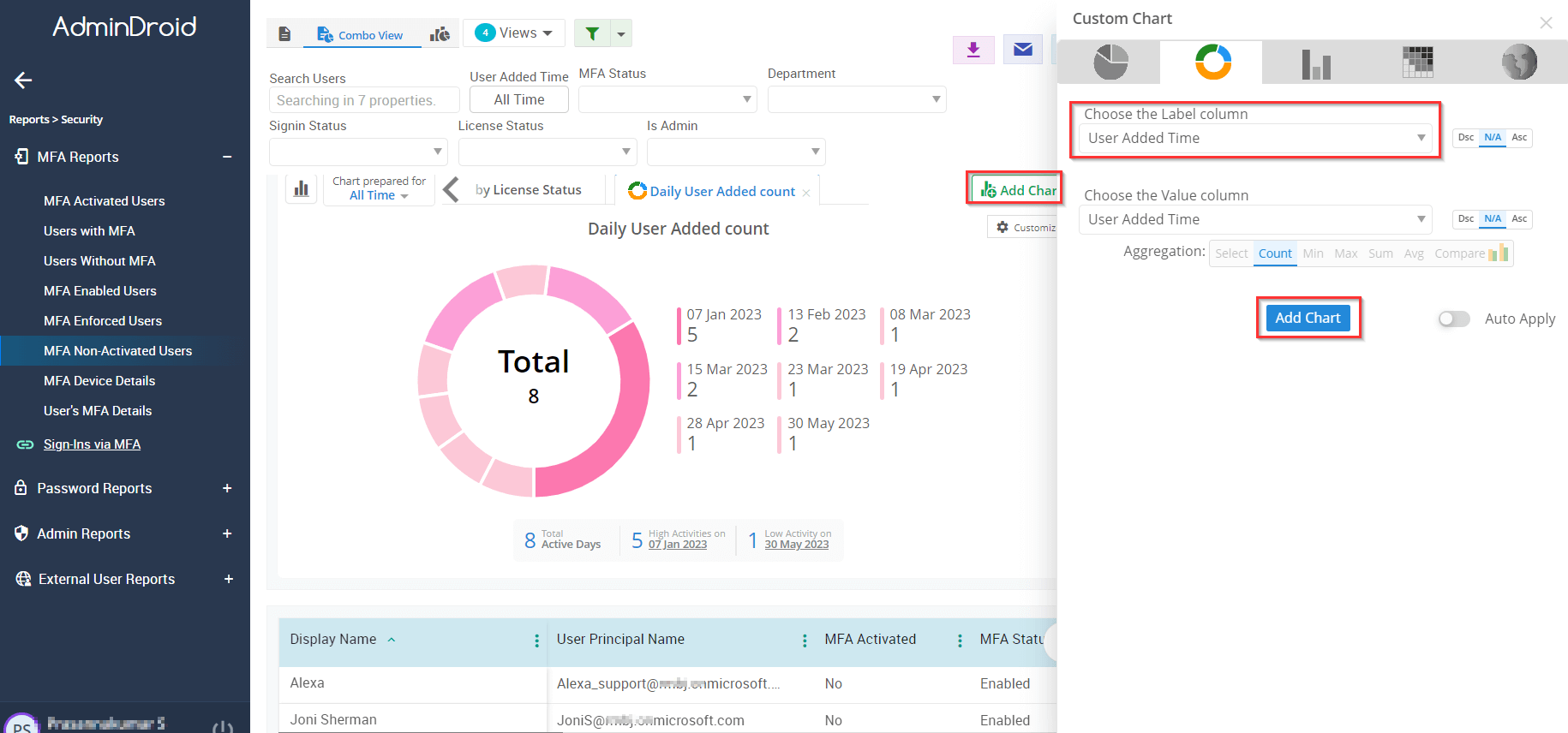The height and width of the screenshot is (733, 1568).
Task: Switch to Combo View tab
Action: 360,35
